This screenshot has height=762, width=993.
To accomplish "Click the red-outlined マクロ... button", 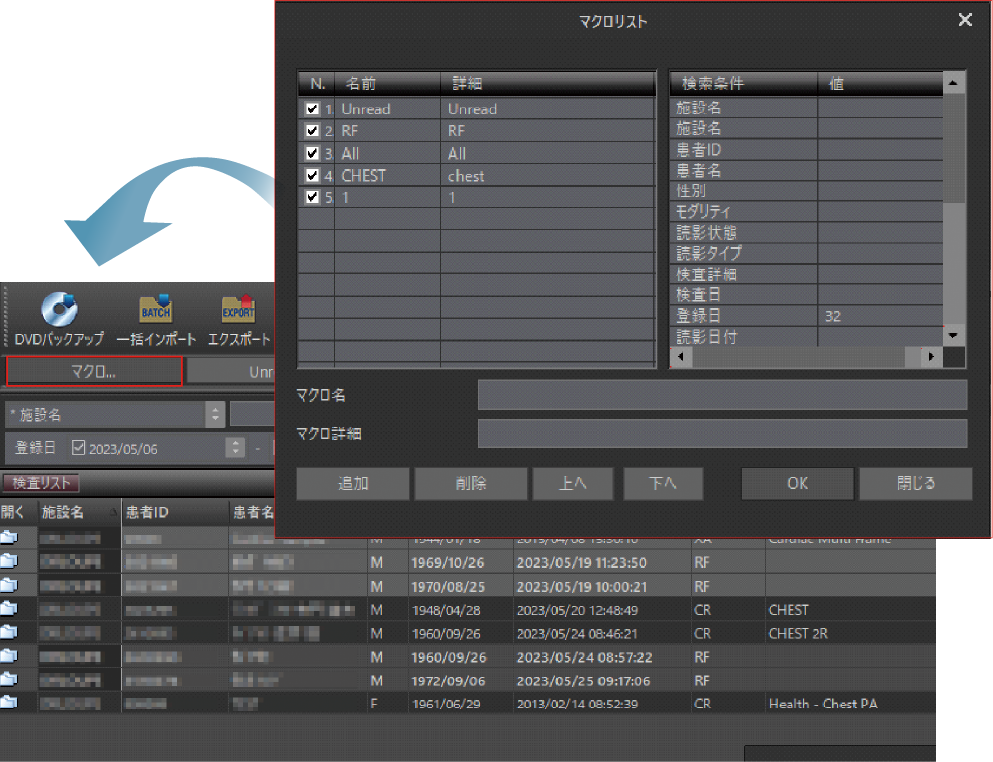I will pos(92,371).
